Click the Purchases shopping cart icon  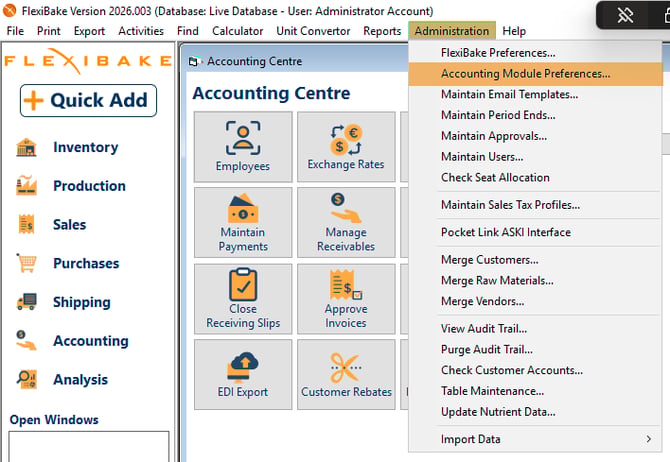pyautogui.click(x=26, y=263)
